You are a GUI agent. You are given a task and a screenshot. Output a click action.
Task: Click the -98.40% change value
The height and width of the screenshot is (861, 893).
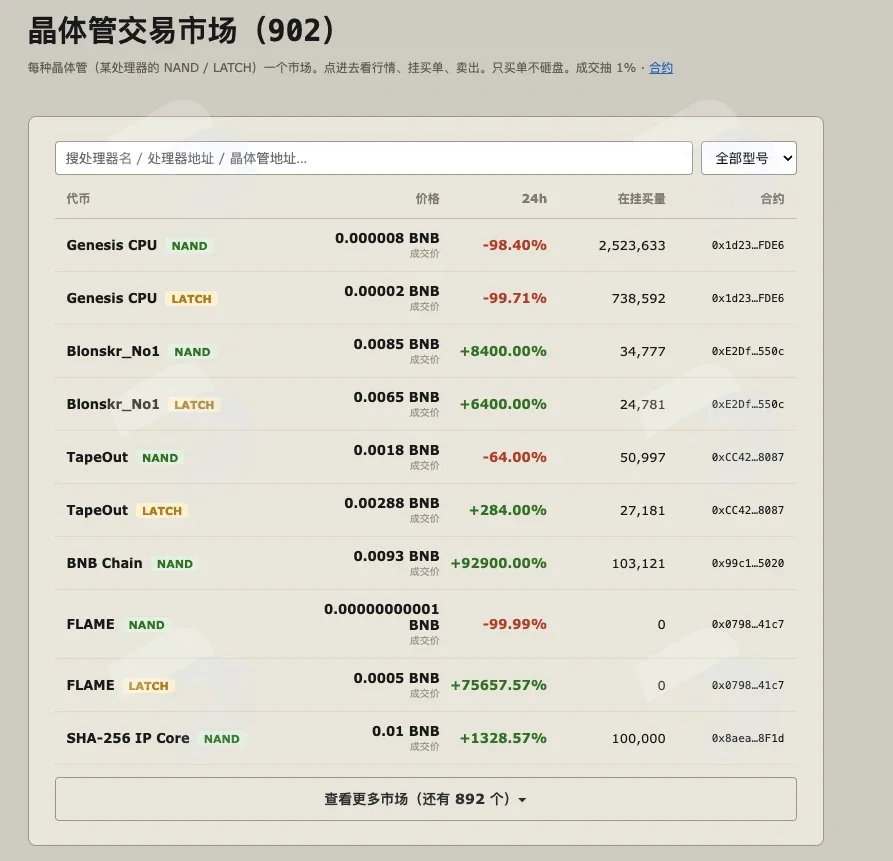(x=515, y=245)
